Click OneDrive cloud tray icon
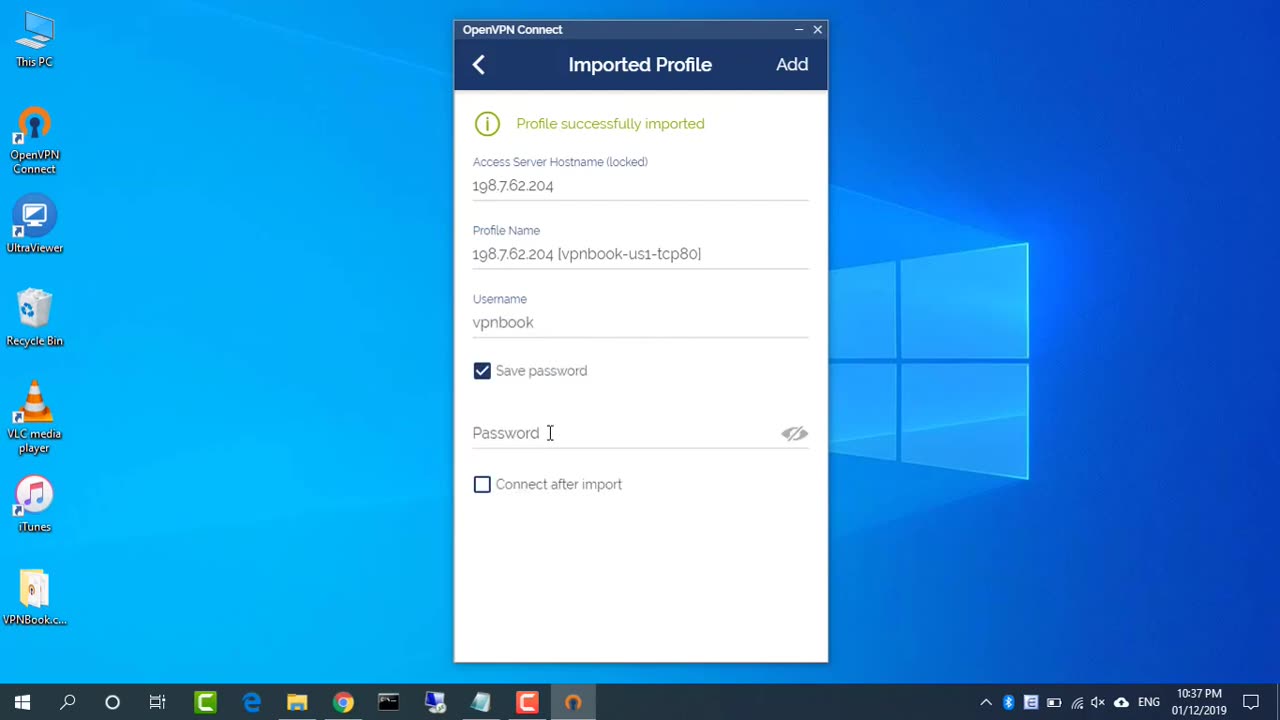 coord(1121,702)
